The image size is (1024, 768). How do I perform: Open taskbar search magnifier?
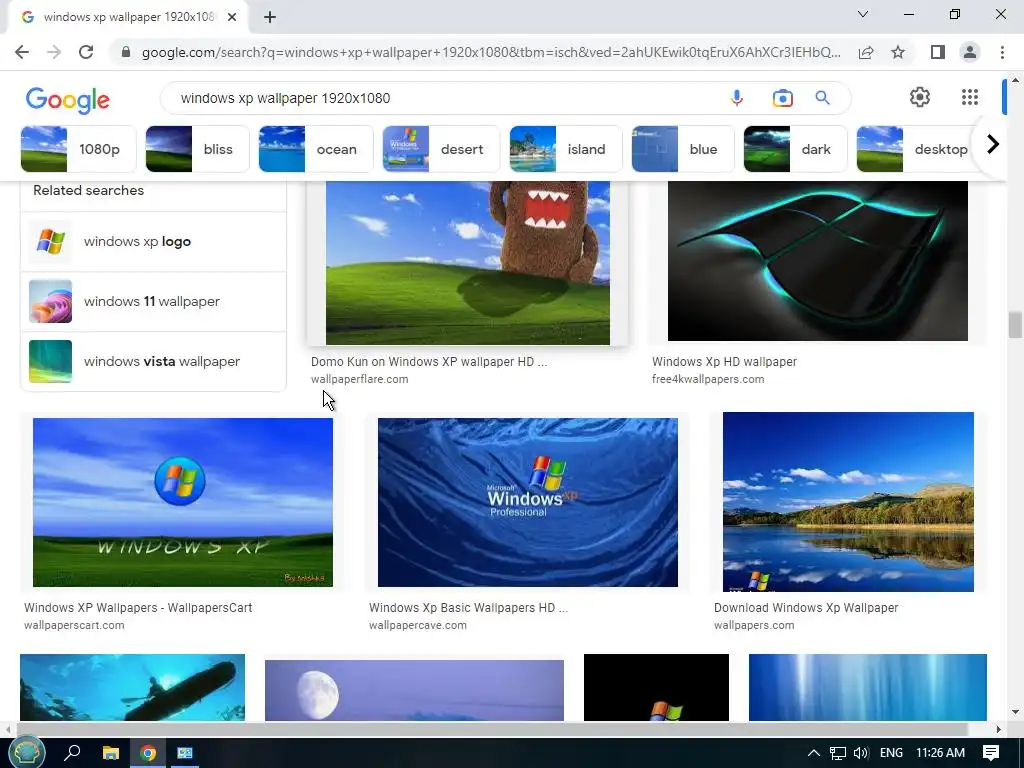pyautogui.click(x=72, y=753)
